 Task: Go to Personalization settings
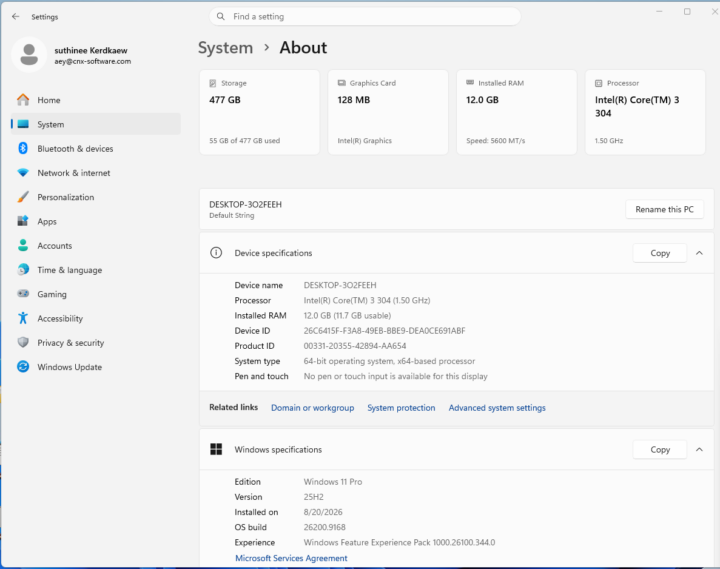[x=96, y=197]
